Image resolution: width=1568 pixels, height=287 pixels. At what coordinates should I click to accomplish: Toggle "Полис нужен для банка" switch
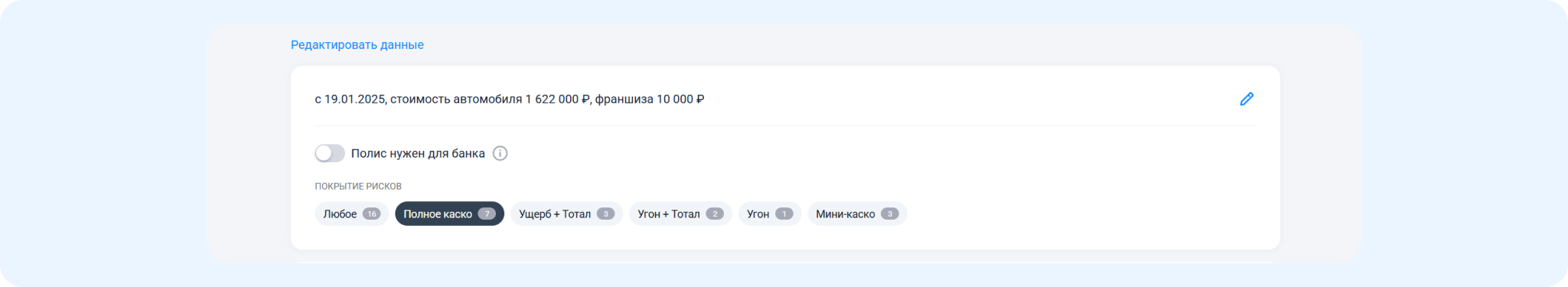[330, 153]
